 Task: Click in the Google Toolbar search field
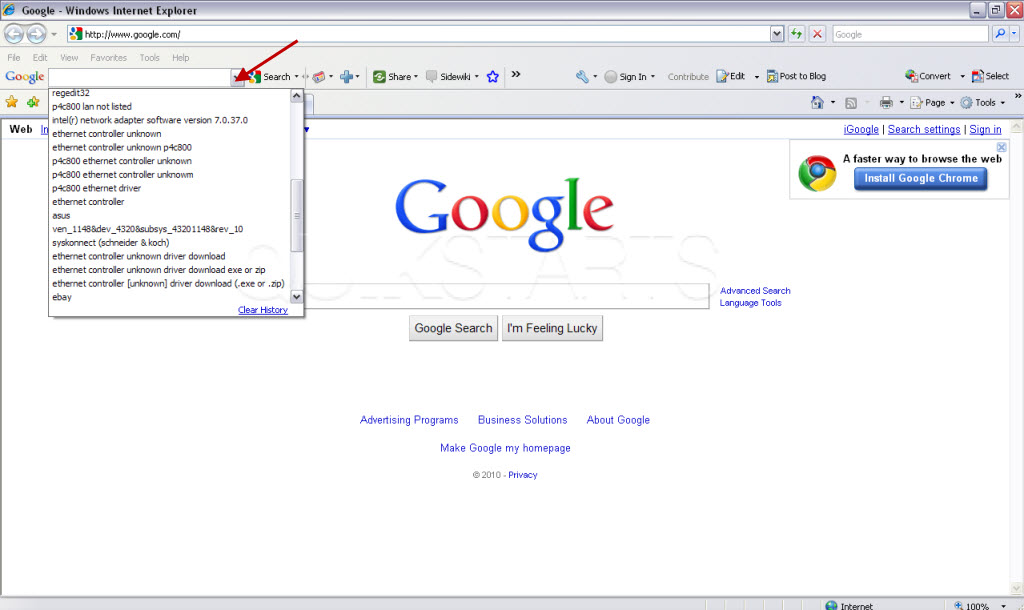[x=140, y=77]
